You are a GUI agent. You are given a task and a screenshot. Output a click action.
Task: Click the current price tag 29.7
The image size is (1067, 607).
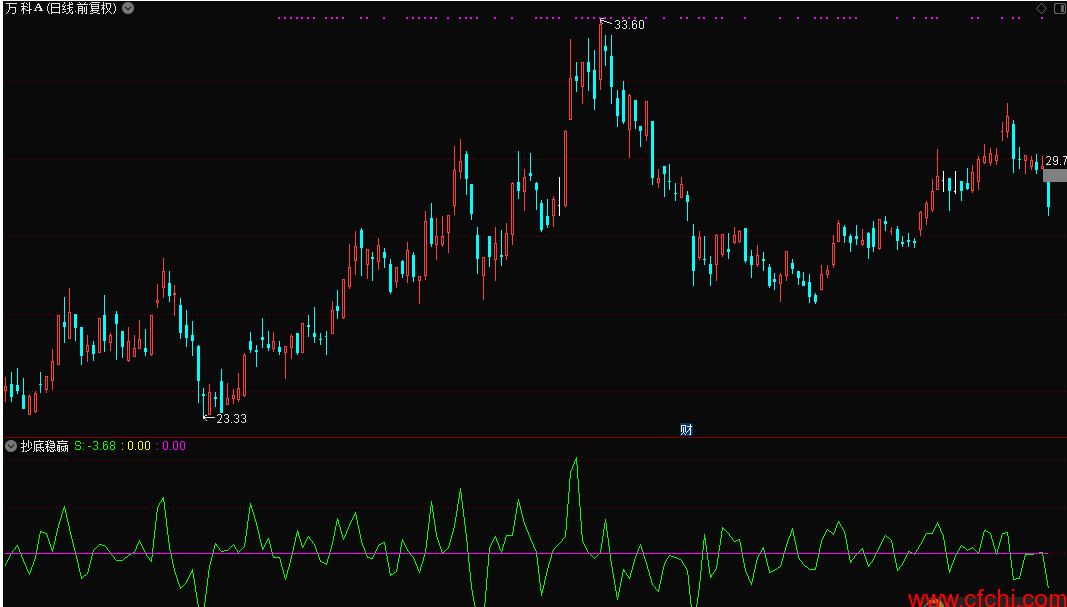coord(1055,161)
